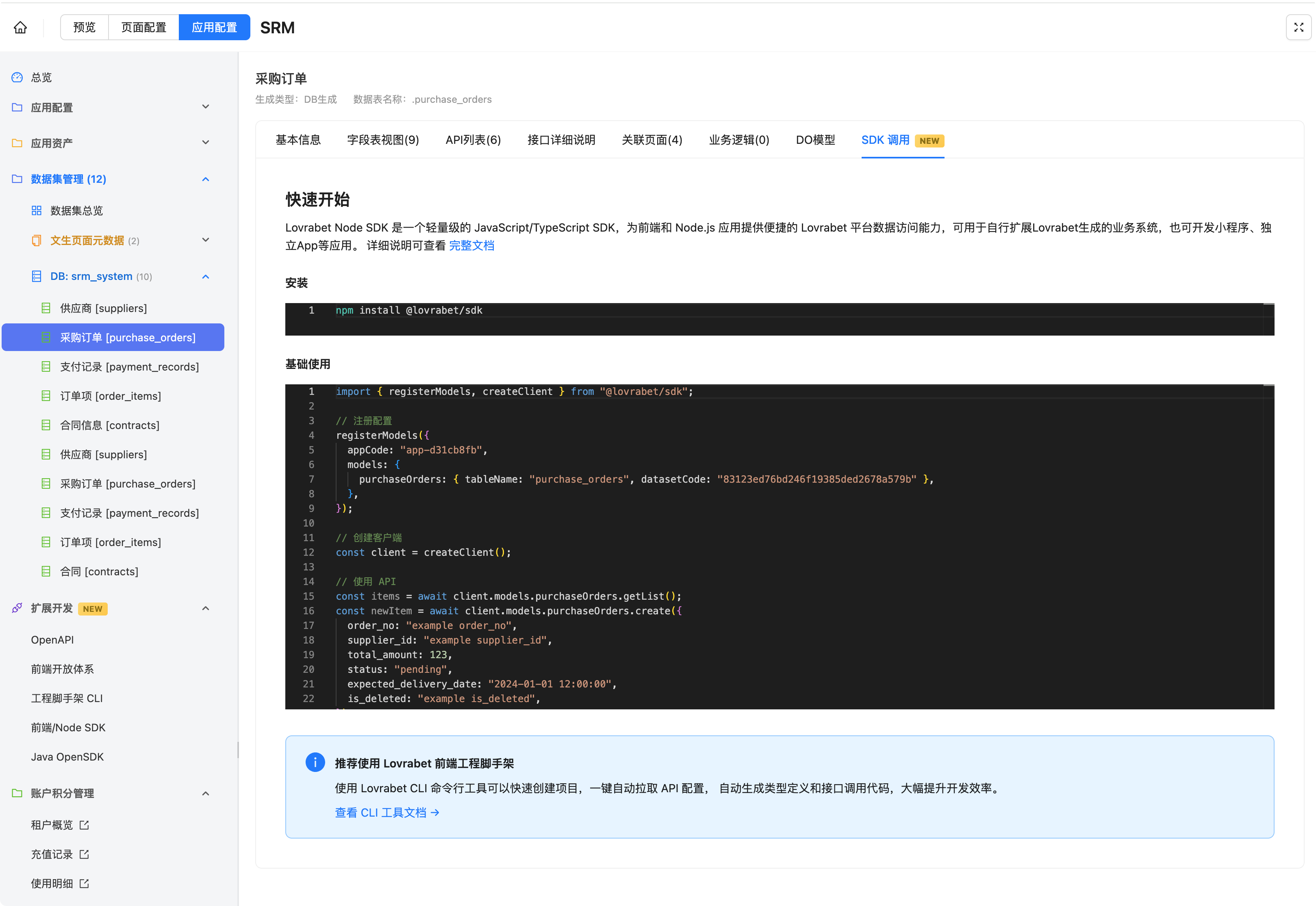
Task: Click the 扩展开发 plug icon
Action: click(17, 608)
